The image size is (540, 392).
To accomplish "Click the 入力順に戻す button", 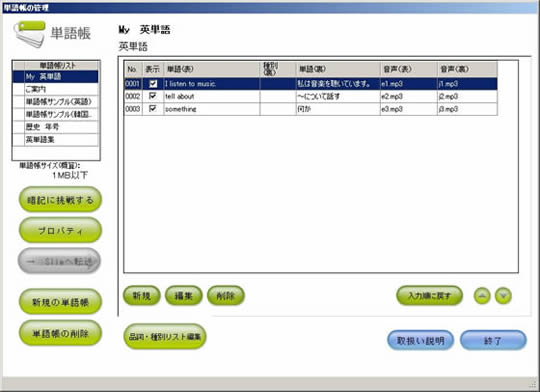I will (x=429, y=295).
